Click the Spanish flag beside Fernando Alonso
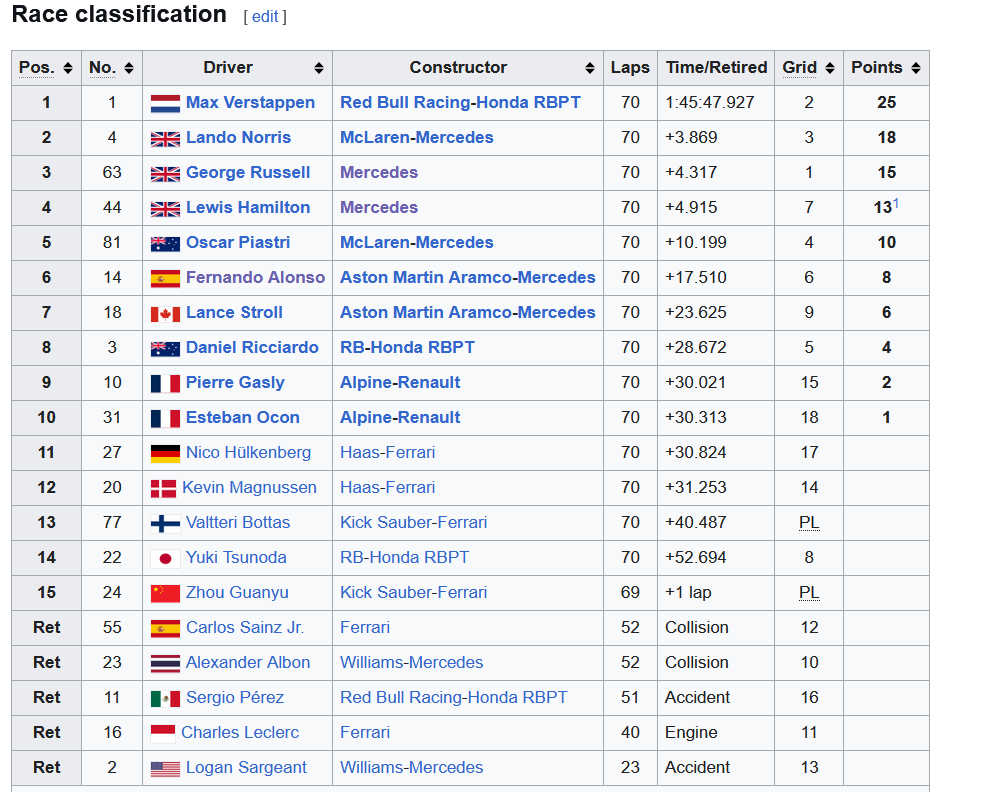 pos(165,279)
